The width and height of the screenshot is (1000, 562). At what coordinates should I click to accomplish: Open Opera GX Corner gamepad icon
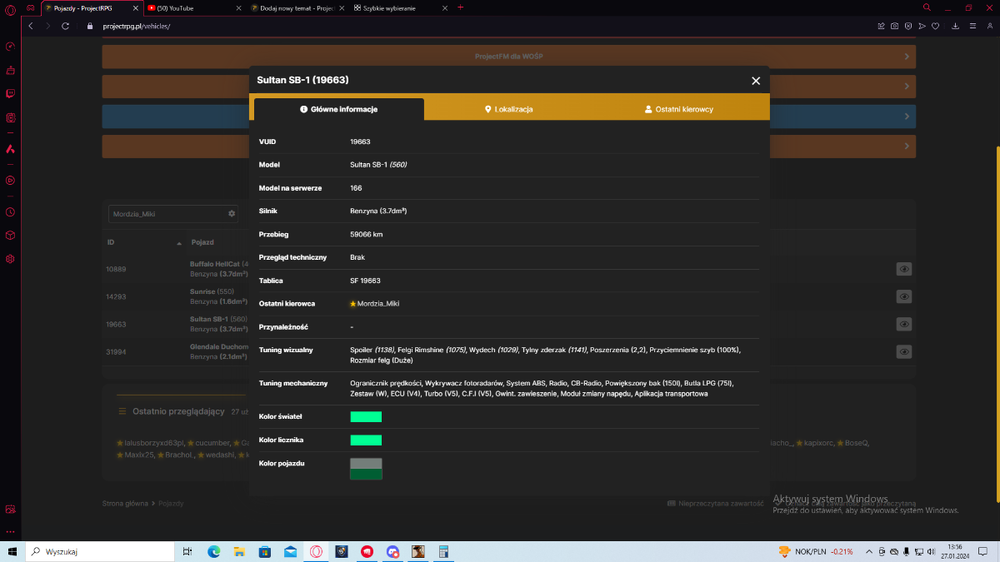30,8
